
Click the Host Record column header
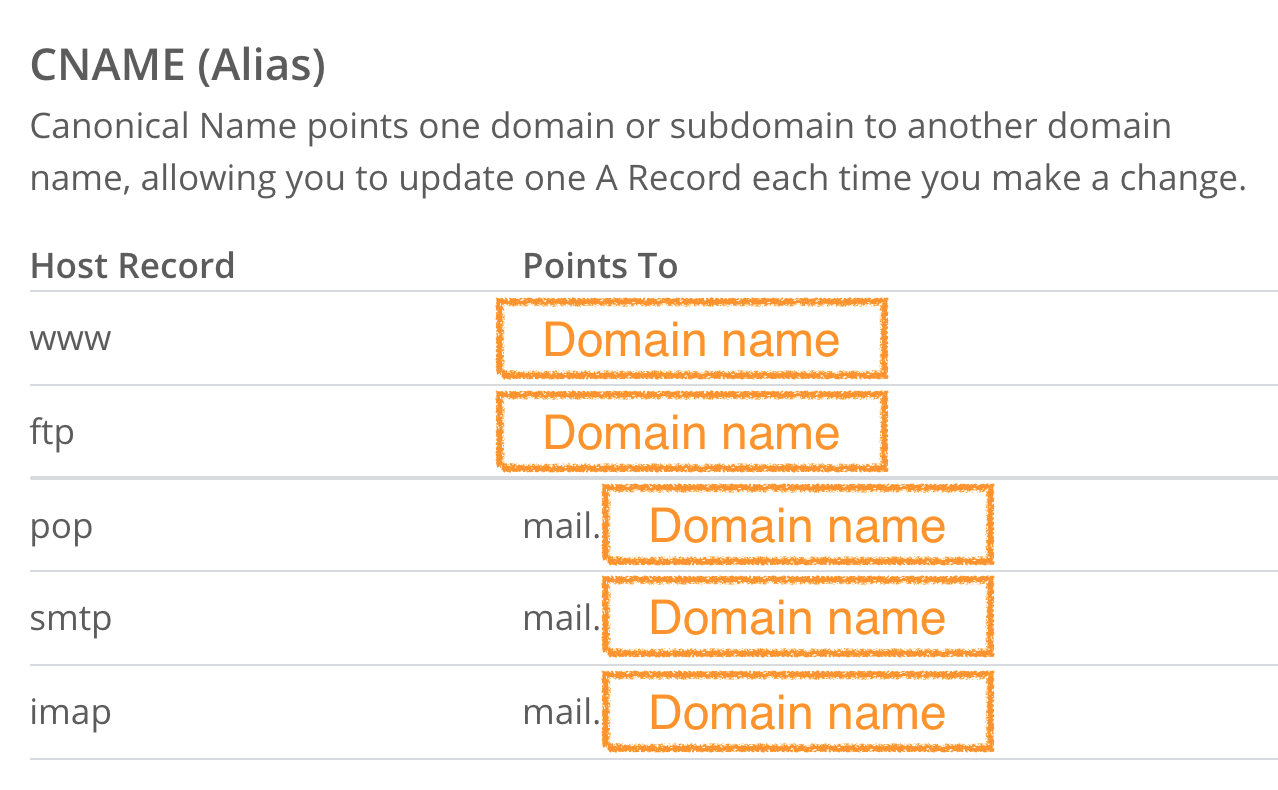133,265
